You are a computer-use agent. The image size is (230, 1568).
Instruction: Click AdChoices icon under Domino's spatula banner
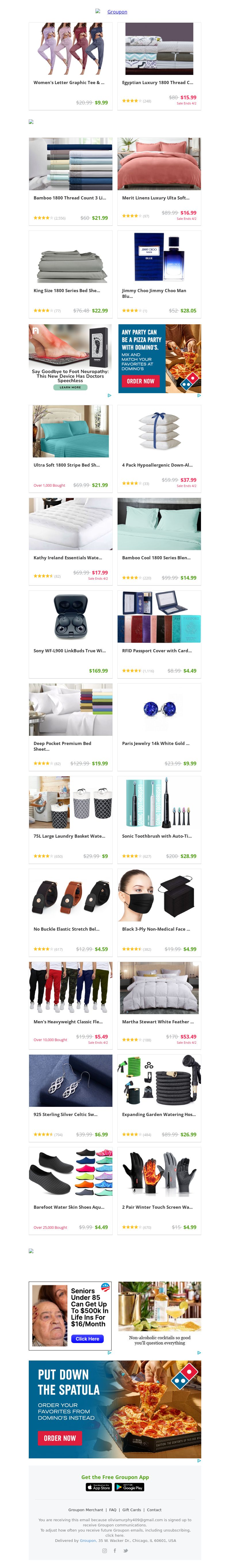click(199, 1460)
